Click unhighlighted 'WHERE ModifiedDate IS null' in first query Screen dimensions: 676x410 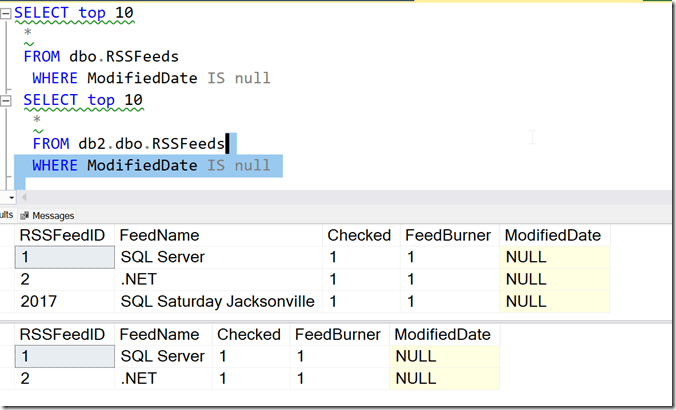point(151,78)
